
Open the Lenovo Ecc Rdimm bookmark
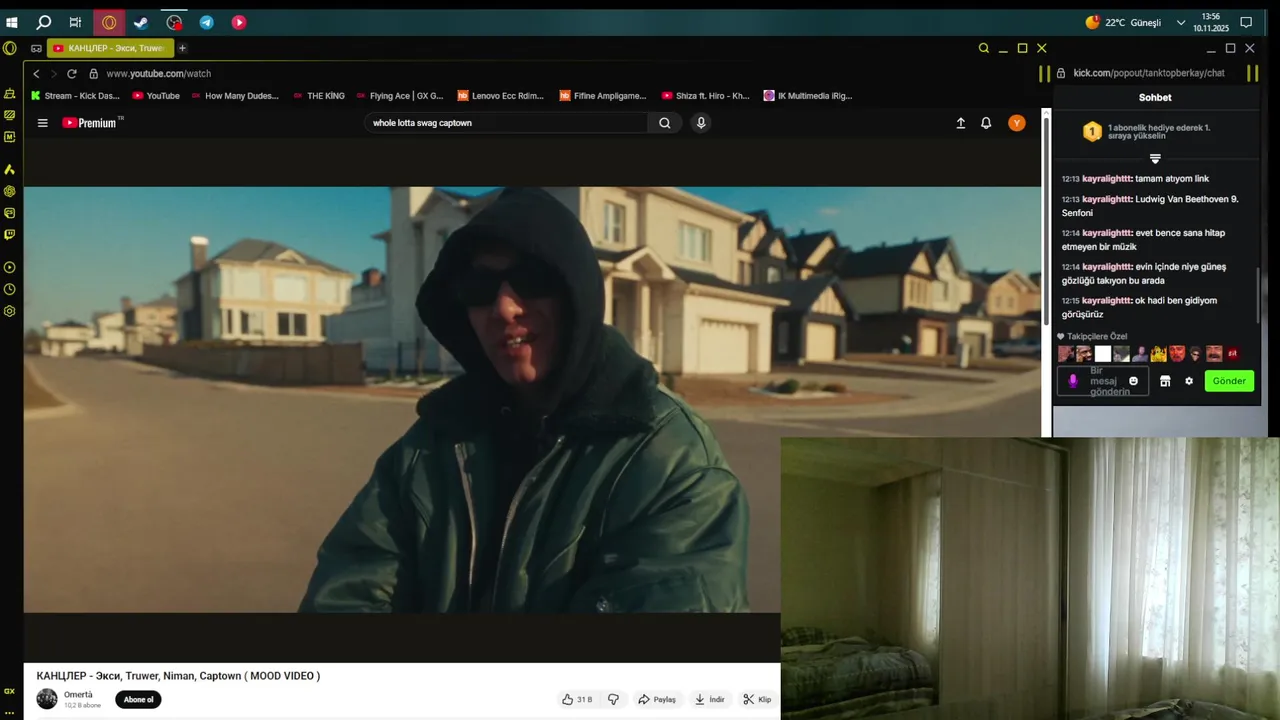point(501,96)
